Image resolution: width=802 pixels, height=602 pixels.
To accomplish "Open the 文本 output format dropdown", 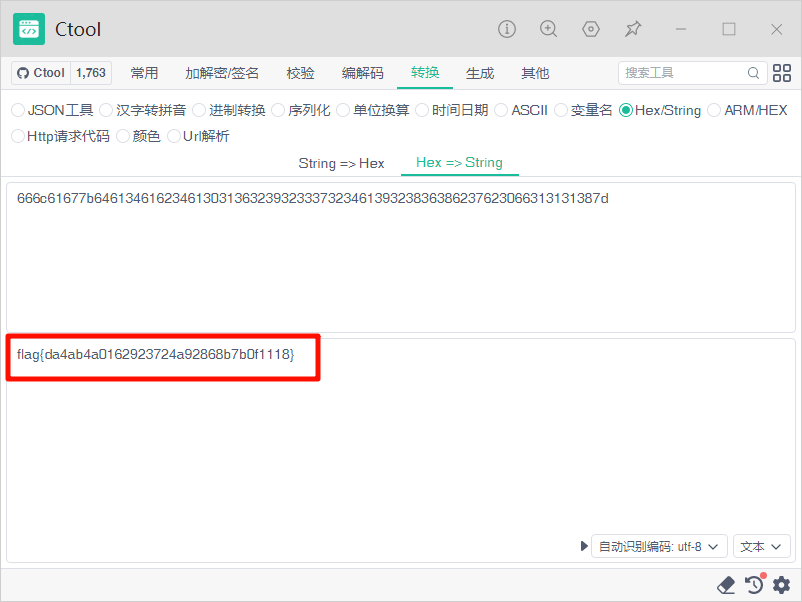I will [762, 546].
